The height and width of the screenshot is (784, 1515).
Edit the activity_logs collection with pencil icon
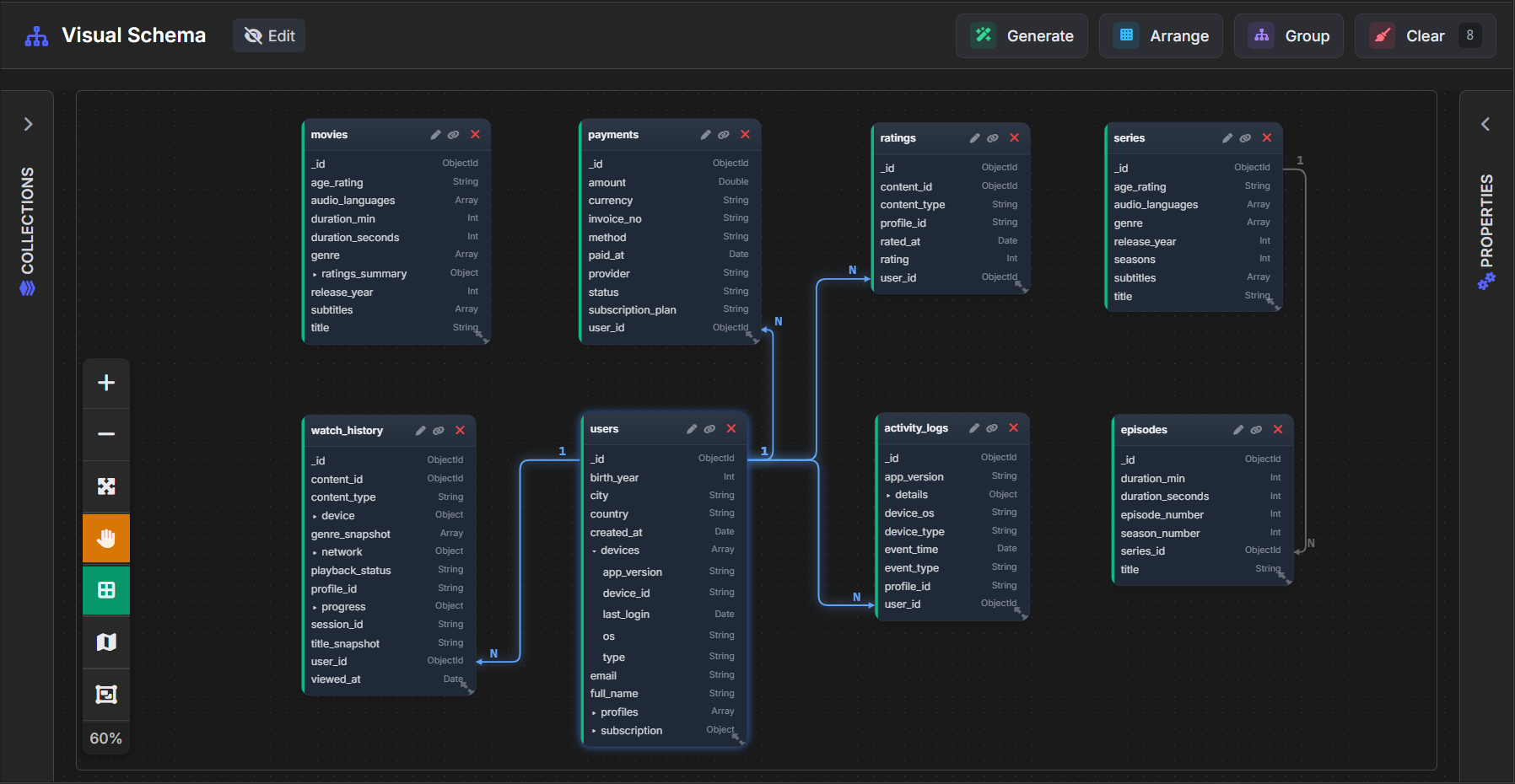(974, 428)
